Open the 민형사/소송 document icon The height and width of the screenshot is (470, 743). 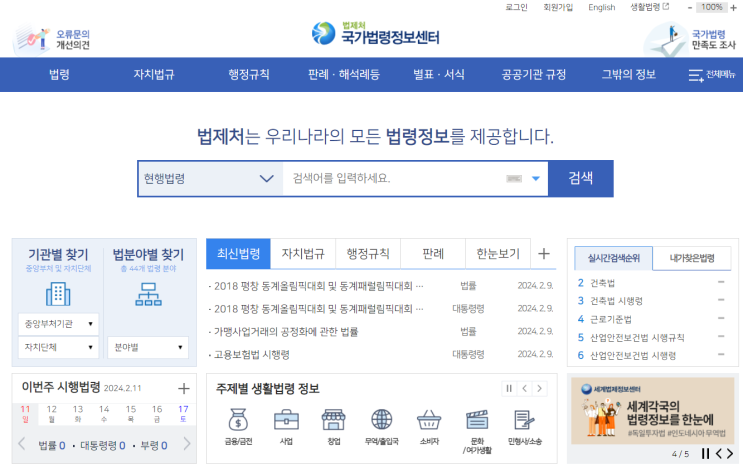525,420
